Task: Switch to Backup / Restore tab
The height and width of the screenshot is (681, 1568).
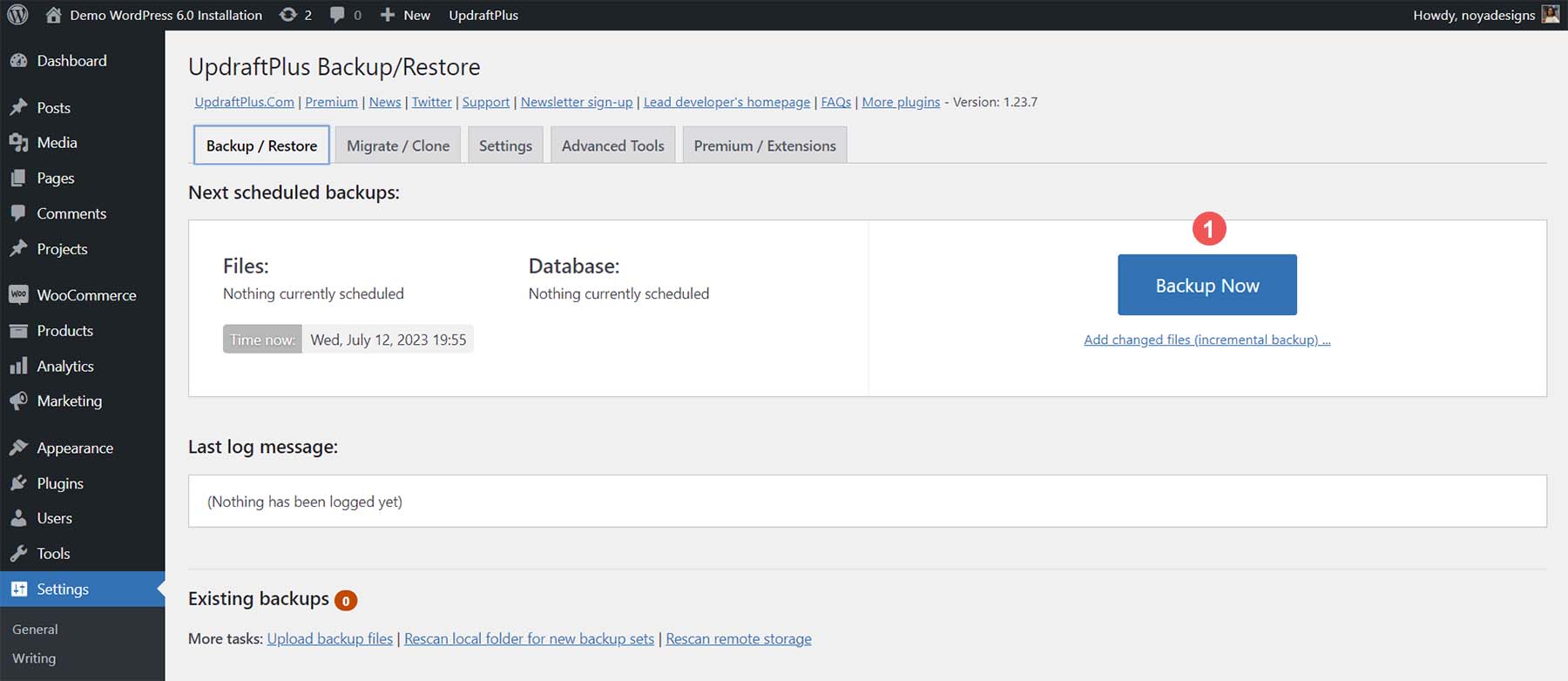Action: pos(261,145)
